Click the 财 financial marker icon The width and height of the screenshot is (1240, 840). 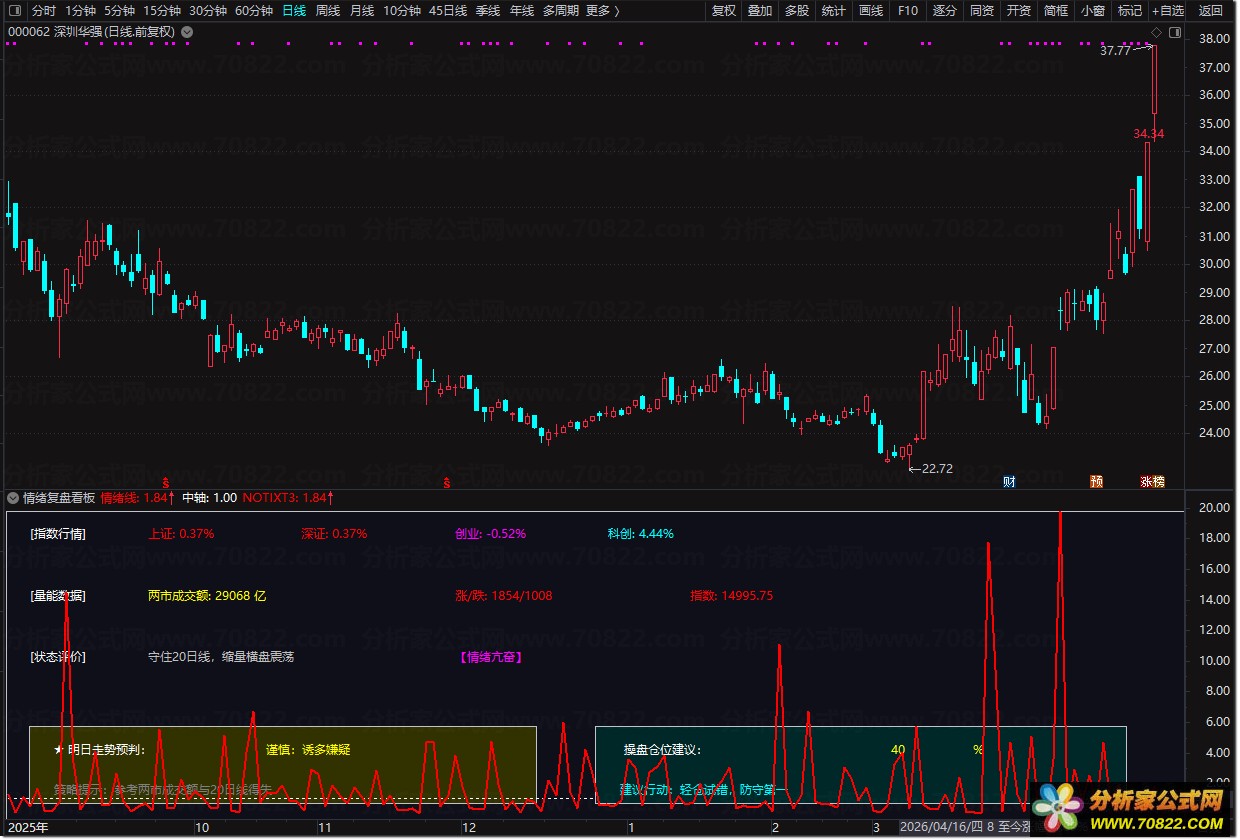1010,482
